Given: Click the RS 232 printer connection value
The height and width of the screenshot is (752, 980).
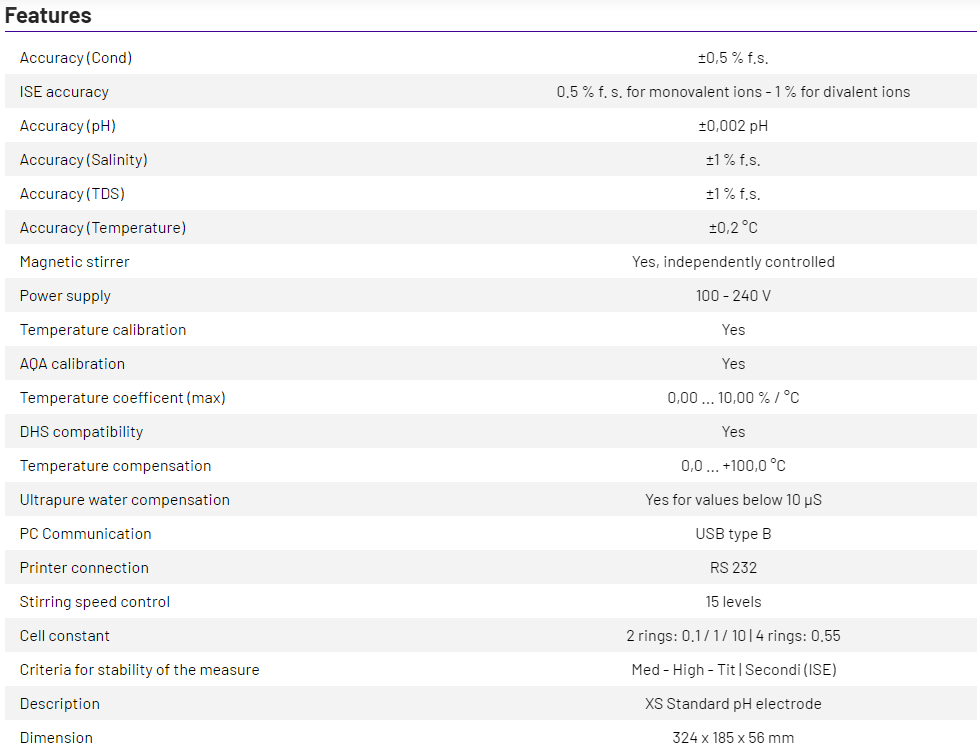Looking at the screenshot, I should 733,568.
